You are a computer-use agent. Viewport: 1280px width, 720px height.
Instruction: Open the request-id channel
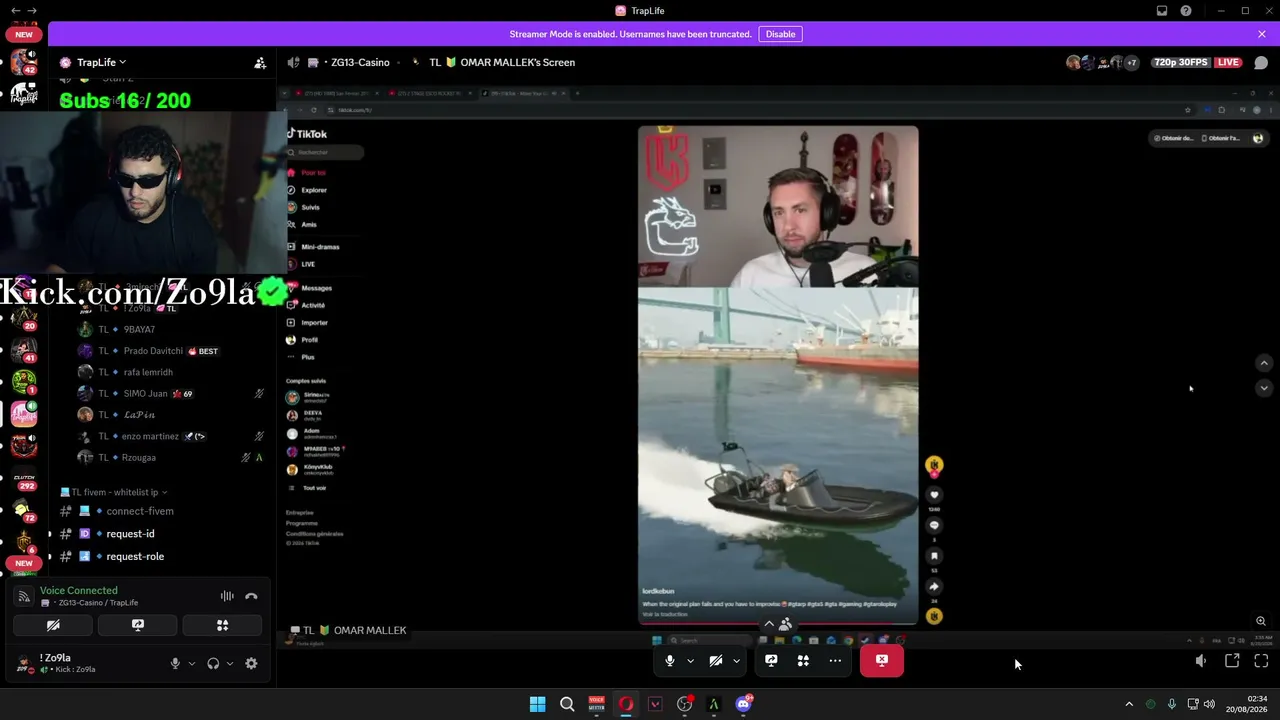[x=130, y=534]
